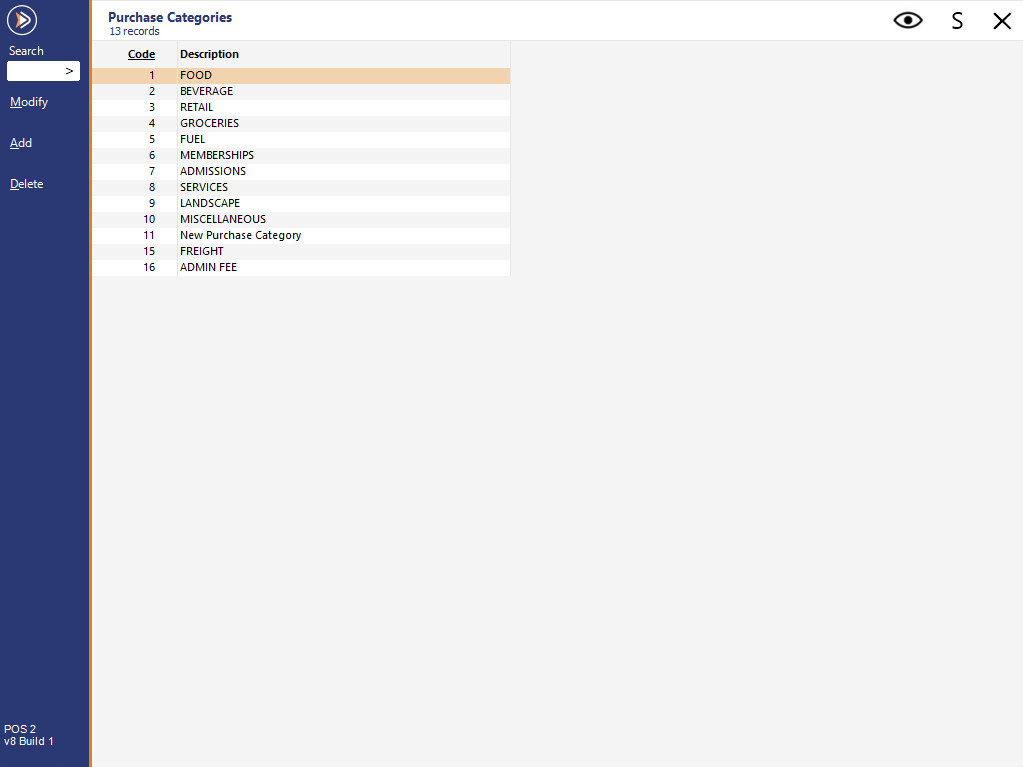Select the Delete action
The image size is (1023, 767).
coord(26,184)
